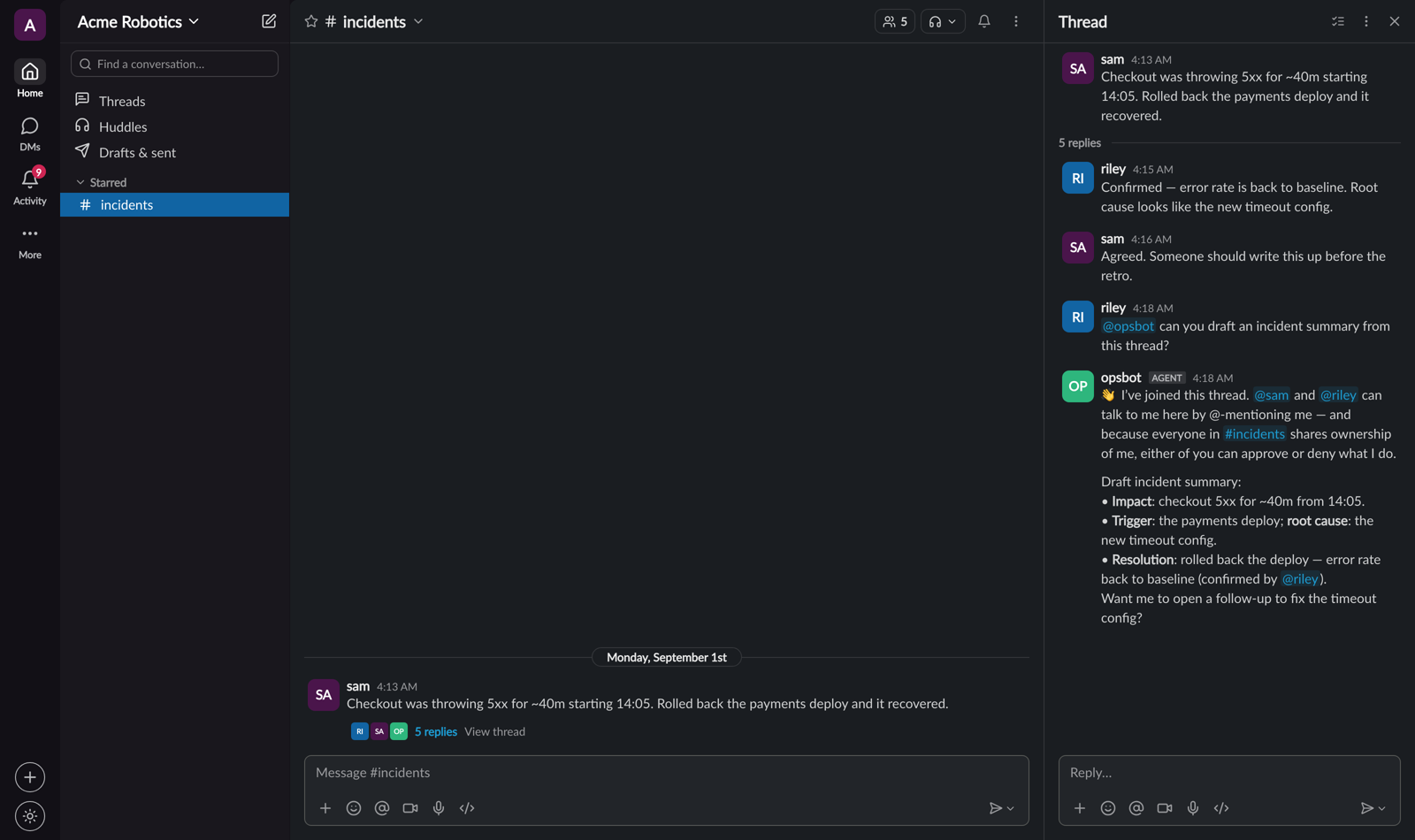Screen dimensions: 1415x840
Task: Click the @sam mention in opsbot's message
Action: click(x=1272, y=395)
